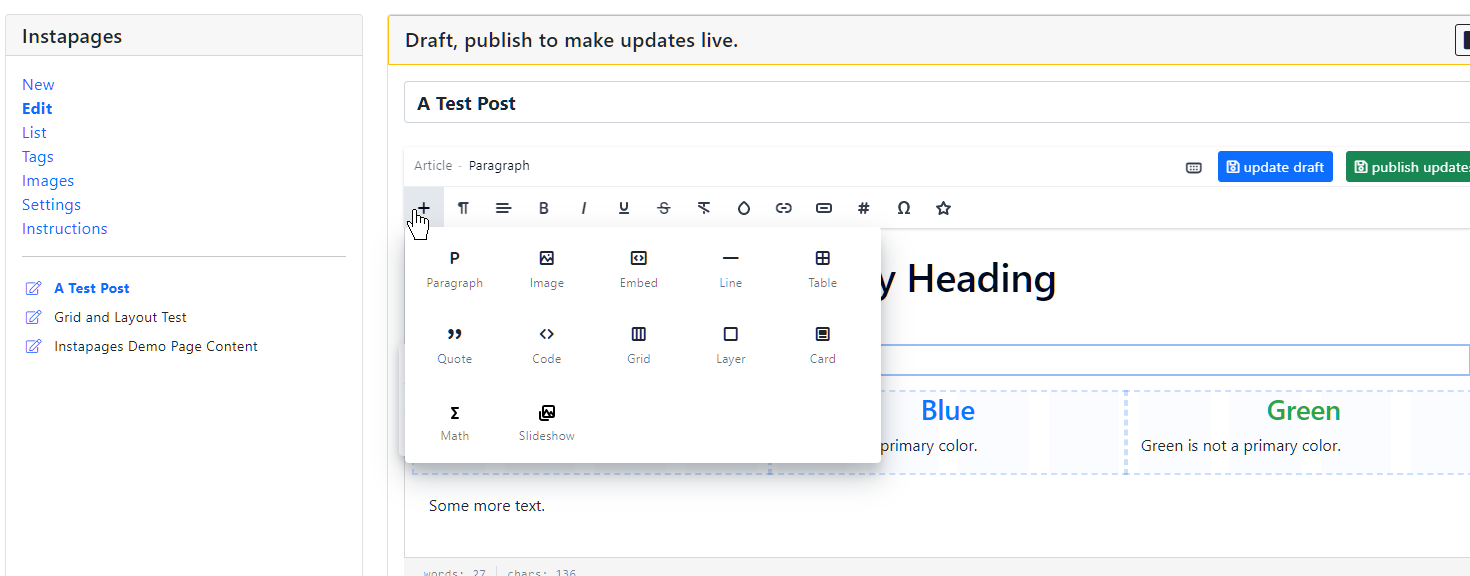Add a Card block
The image size is (1470, 576).
822,345
